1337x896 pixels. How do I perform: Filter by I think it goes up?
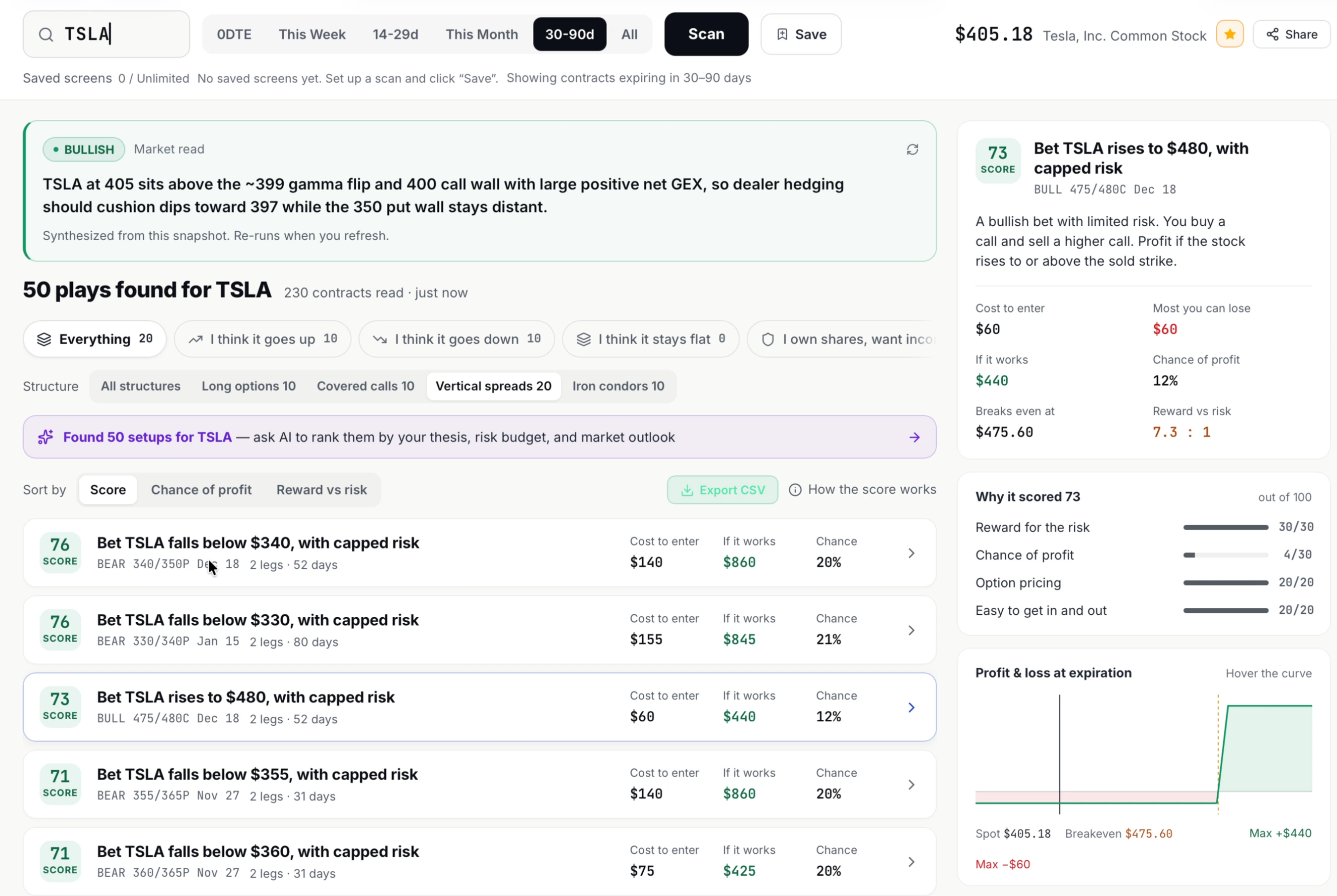tap(262, 339)
